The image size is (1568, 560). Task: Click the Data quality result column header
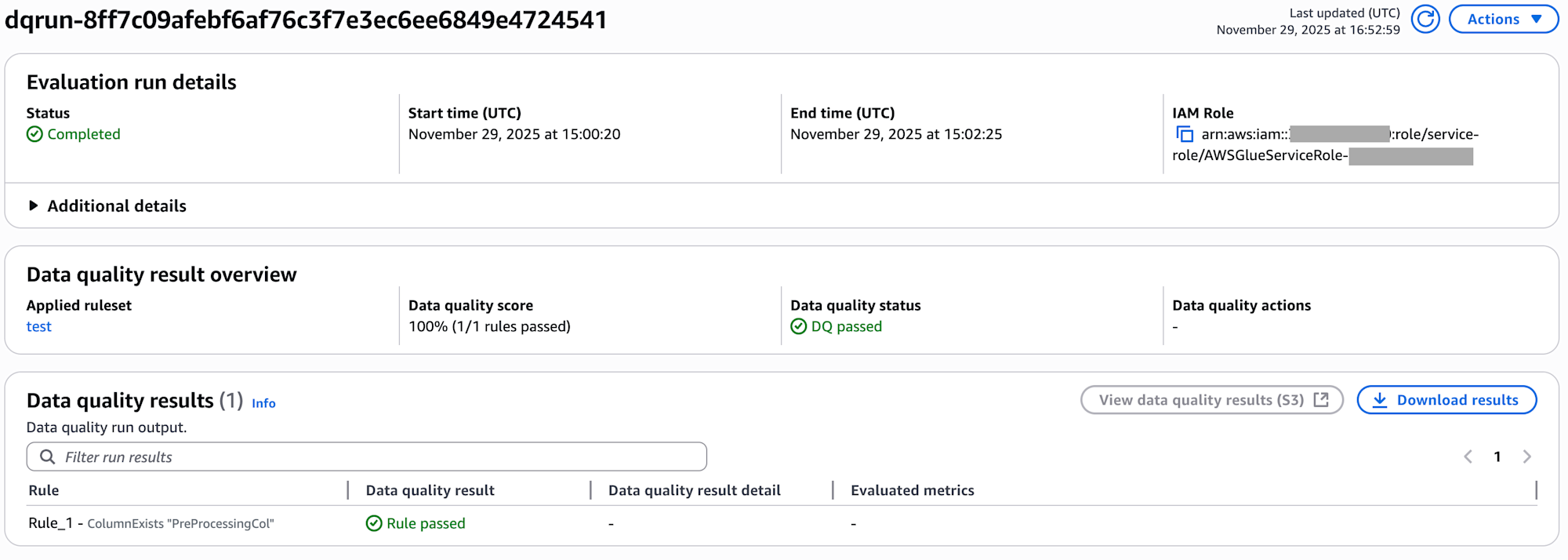(430, 490)
